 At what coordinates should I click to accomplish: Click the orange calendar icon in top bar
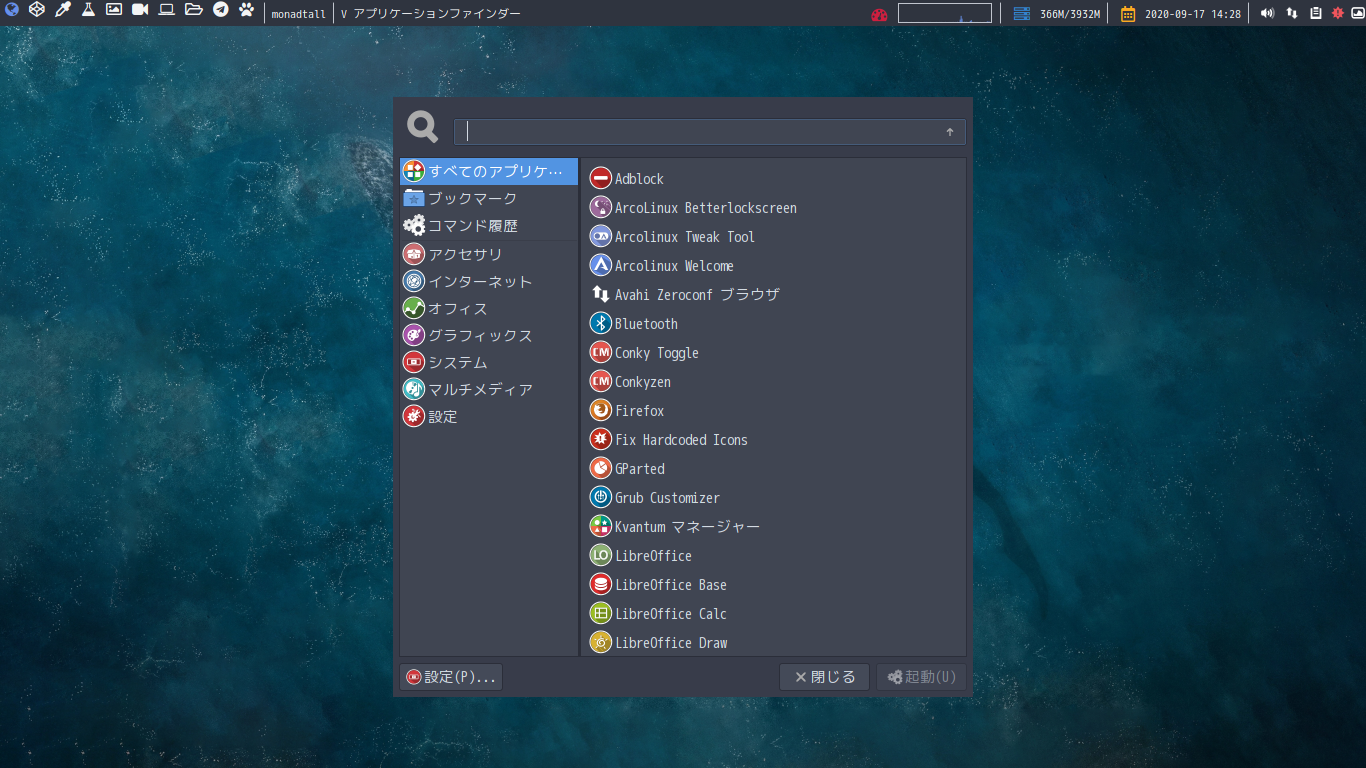point(1128,14)
